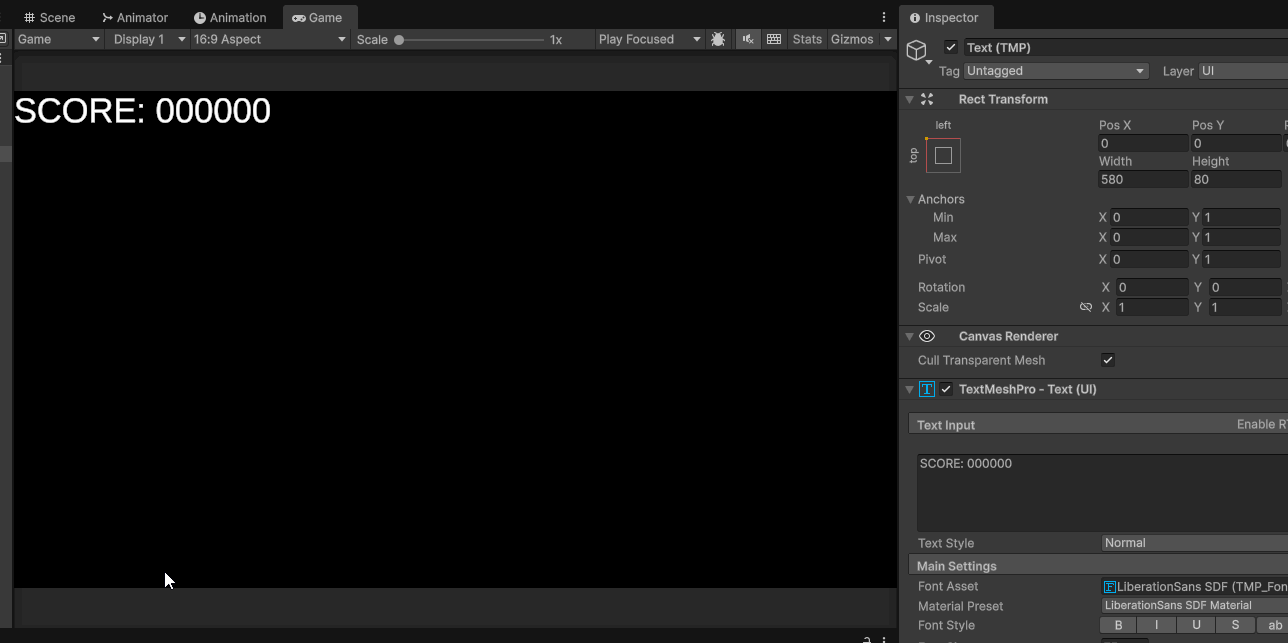1288x643 pixels.
Task: Open the Display 1 dropdown
Action: 149,39
